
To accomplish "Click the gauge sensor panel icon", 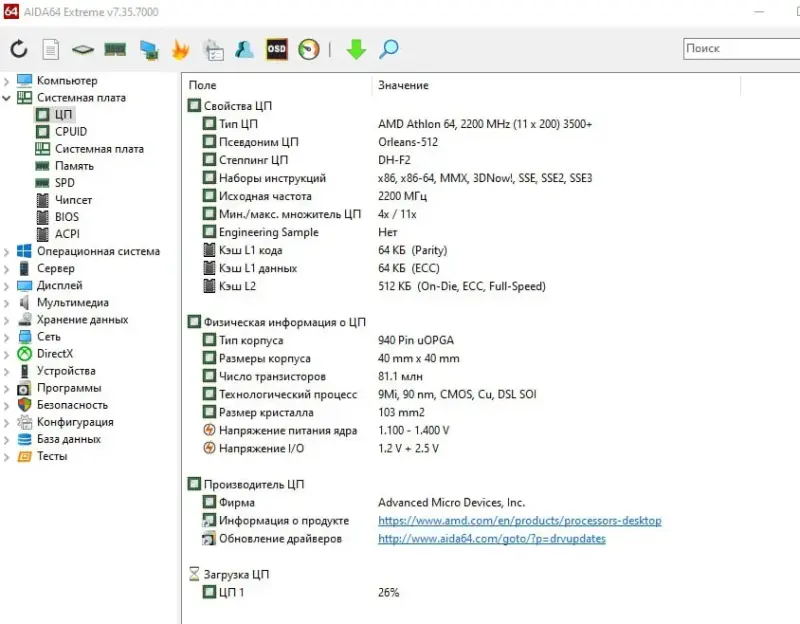I will tap(309, 49).
